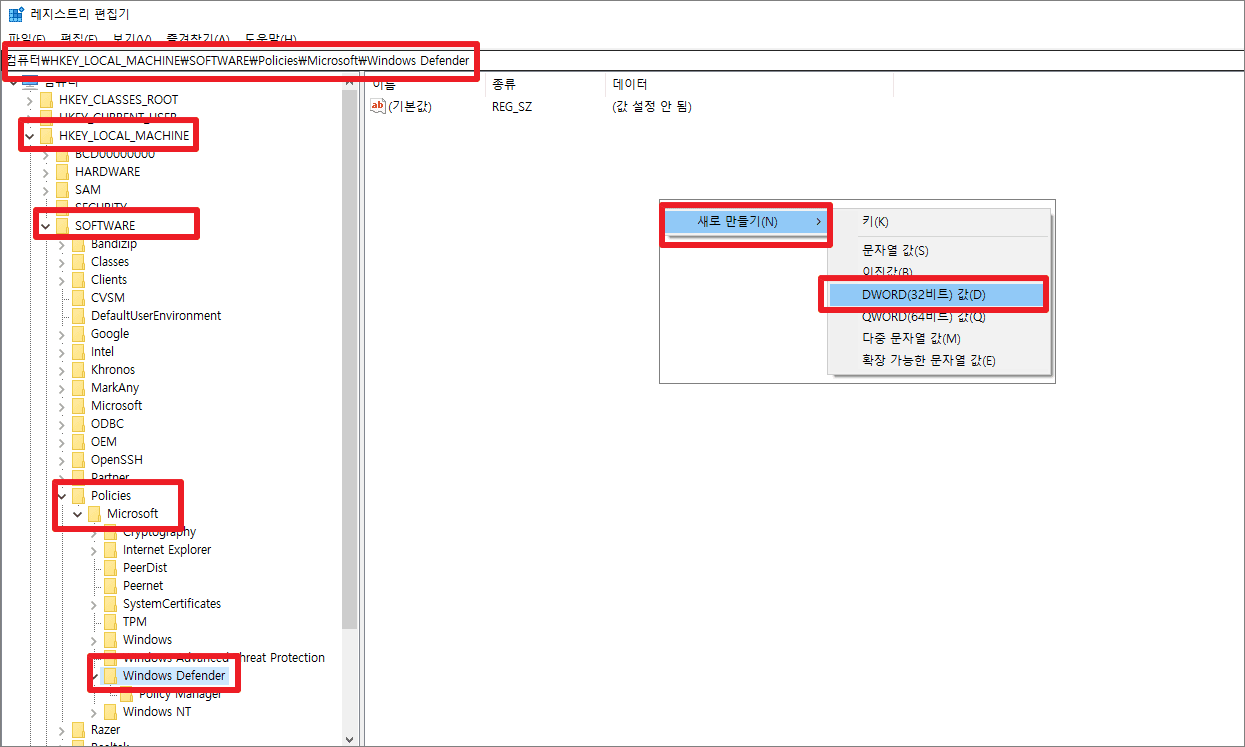Click the tree pane scroll-down arrow

click(350, 738)
